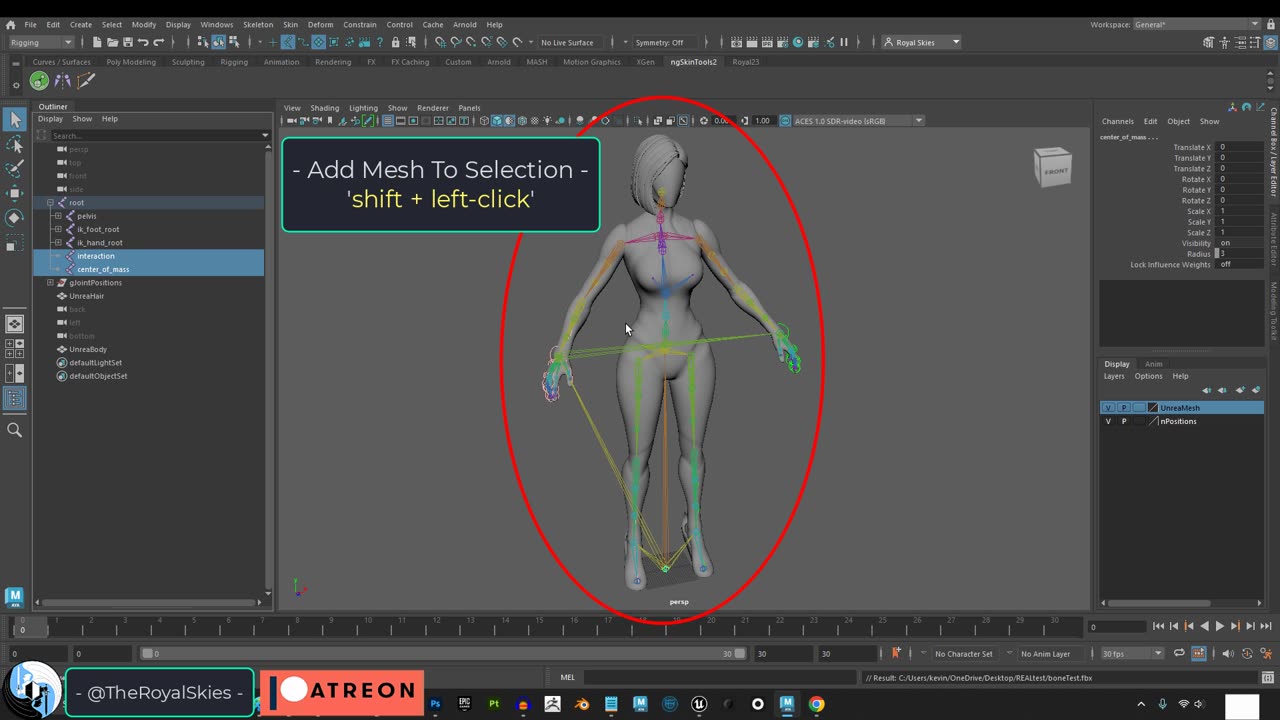Viewport: 1280px width, 720px height.
Task: Click the brush ngSkinTools shelf icon
Action: pos(86,81)
